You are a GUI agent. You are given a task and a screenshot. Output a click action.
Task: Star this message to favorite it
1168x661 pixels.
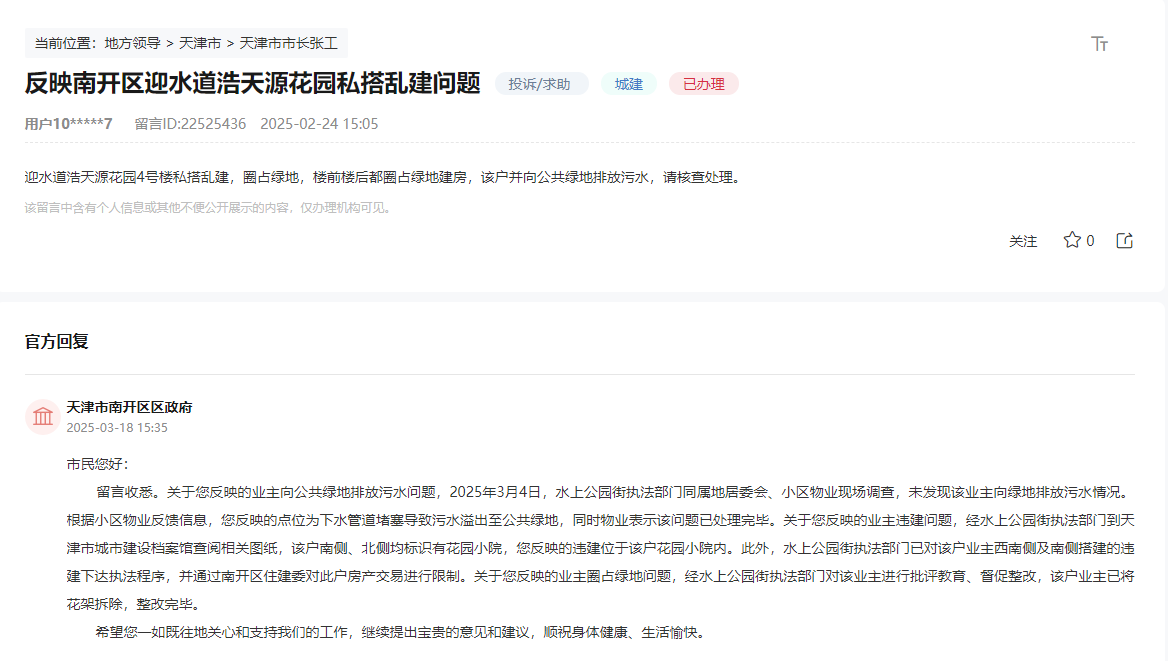point(1072,240)
